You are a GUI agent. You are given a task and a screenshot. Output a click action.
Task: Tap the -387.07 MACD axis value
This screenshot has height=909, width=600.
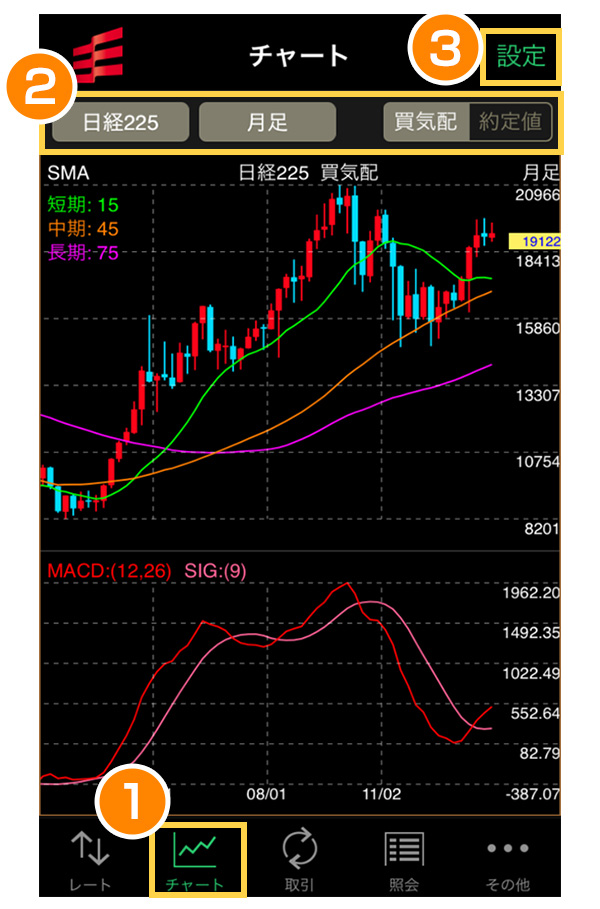(x=532, y=794)
